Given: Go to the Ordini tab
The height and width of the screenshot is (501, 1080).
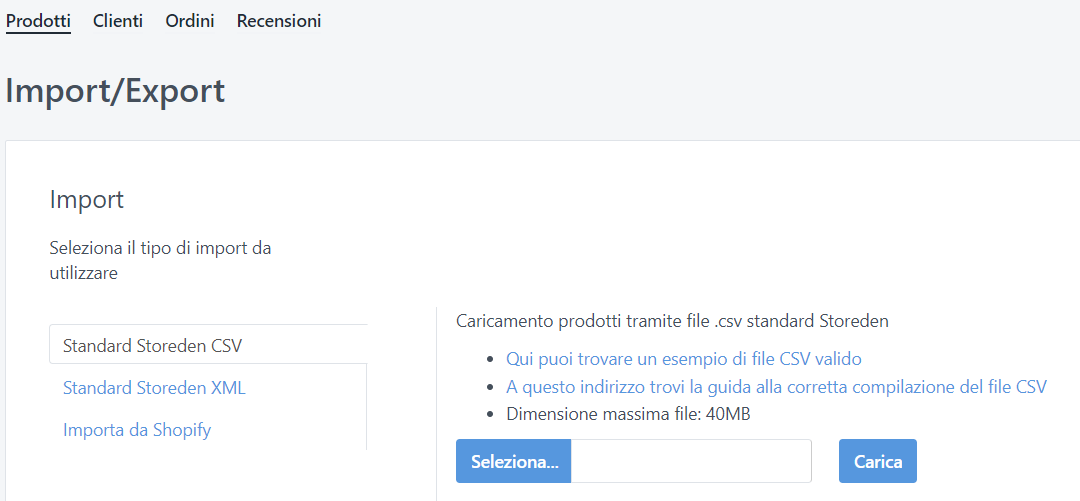Looking at the screenshot, I should 190,20.
